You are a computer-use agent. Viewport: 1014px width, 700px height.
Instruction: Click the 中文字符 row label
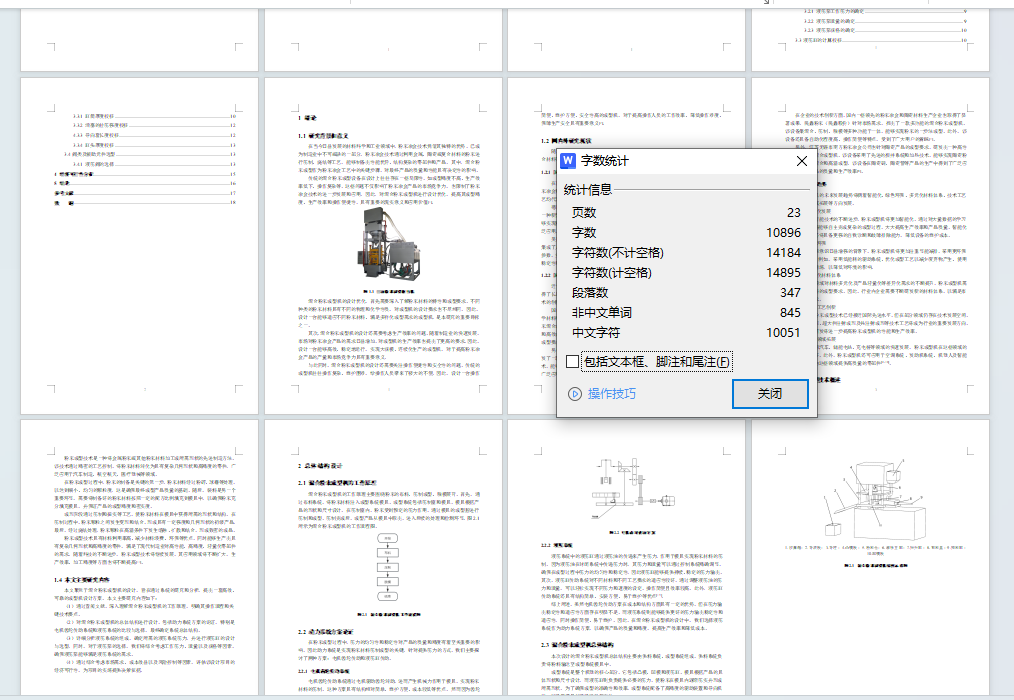click(x=596, y=333)
